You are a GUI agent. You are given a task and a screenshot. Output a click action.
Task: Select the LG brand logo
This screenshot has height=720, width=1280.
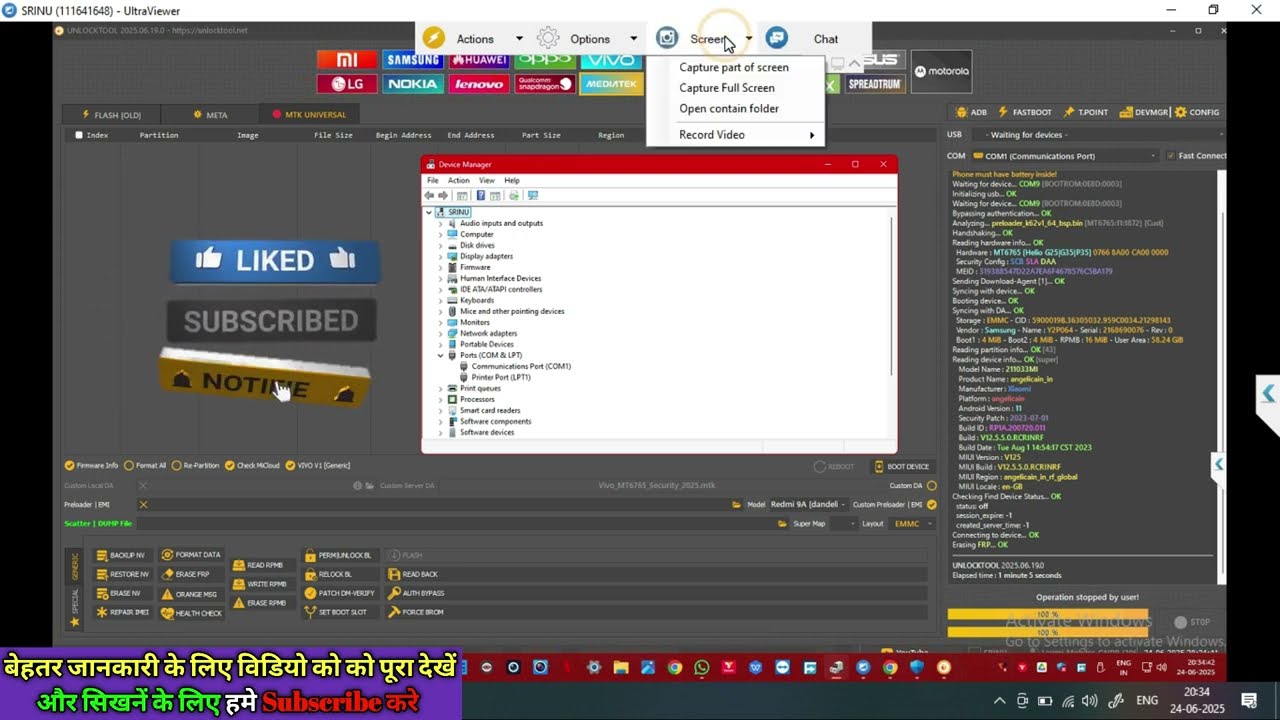(347, 84)
